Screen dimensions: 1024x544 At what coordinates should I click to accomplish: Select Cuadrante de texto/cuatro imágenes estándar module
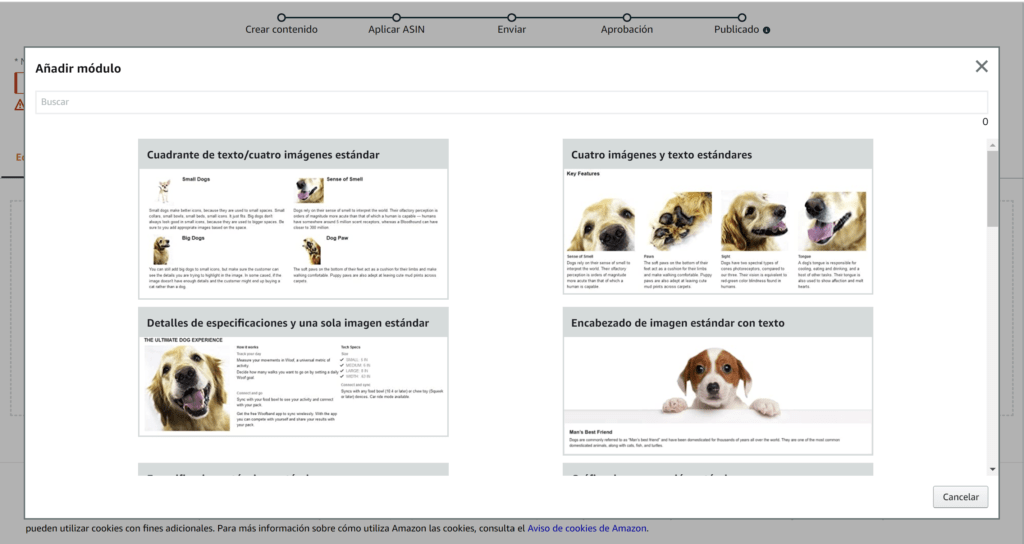[x=293, y=219]
